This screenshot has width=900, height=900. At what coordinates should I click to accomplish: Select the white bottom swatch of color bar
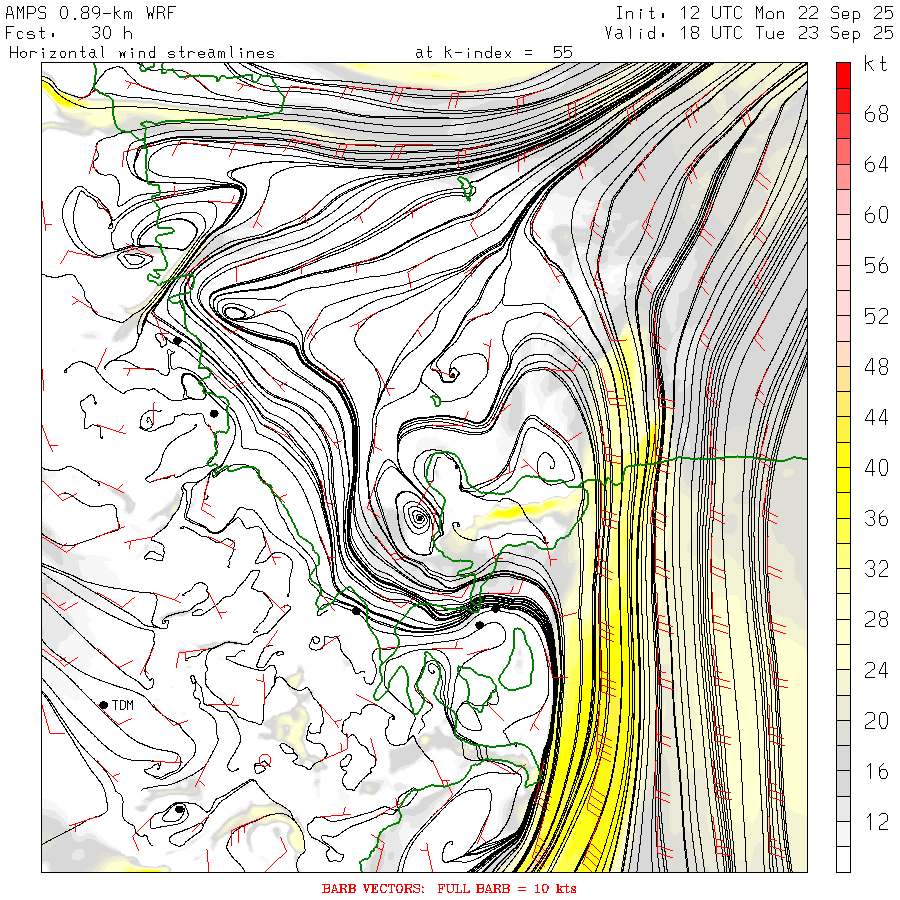843,859
